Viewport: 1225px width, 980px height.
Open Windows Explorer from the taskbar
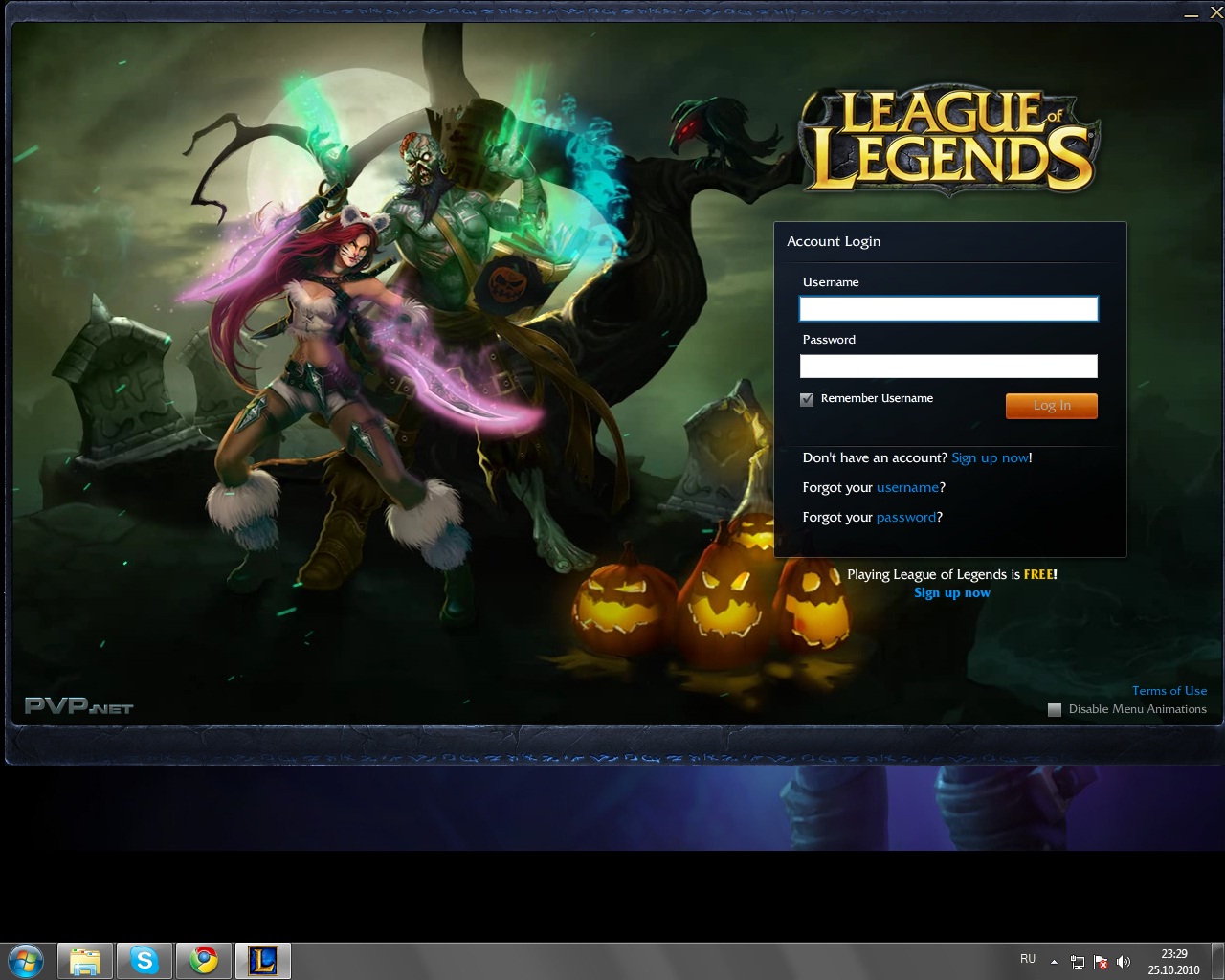pos(85,960)
